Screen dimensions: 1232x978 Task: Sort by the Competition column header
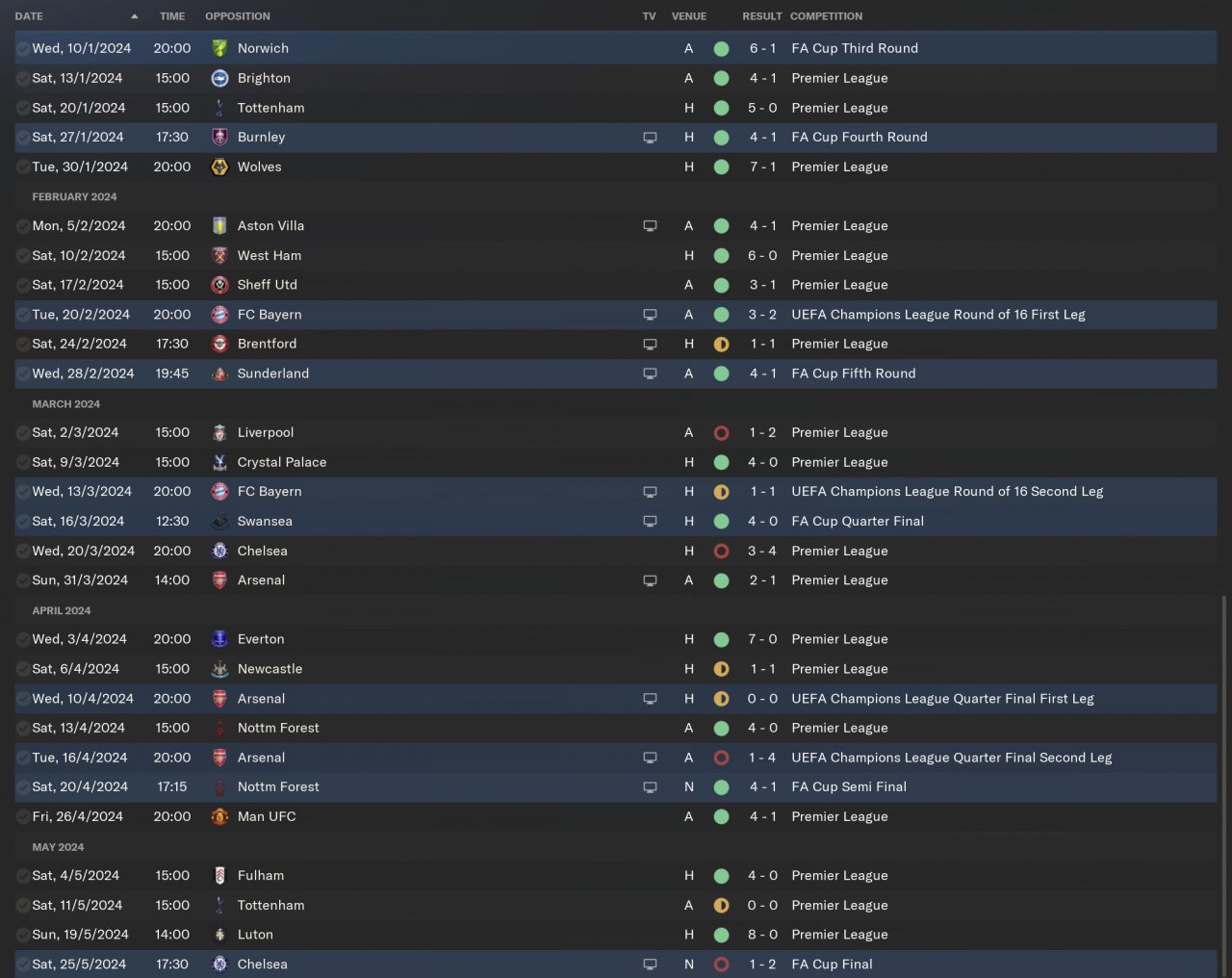826,16
